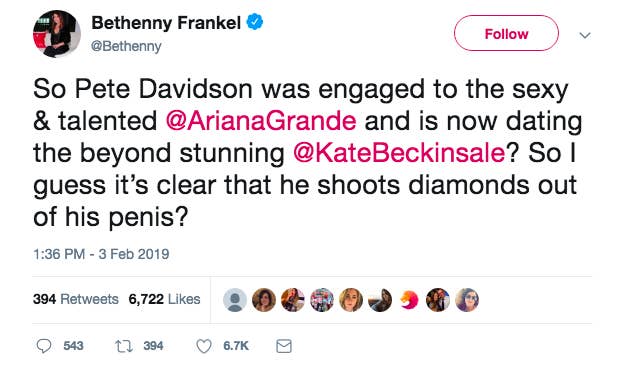This screenshot has height=381, width=630.
Task: View the 6,722 Likes list
Action: [164, 299]
